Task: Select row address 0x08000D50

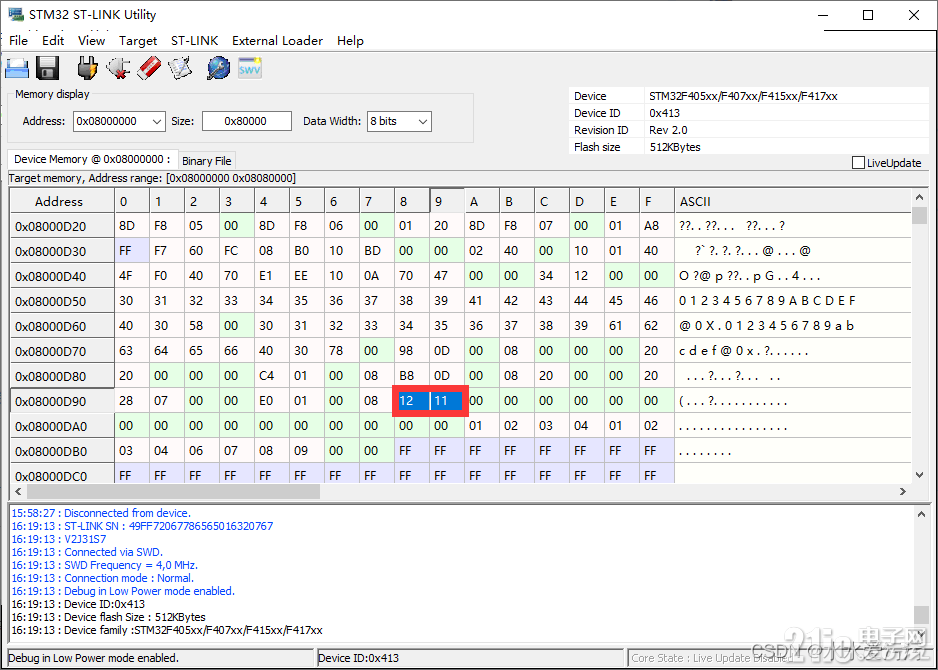Action: pos(62,301)
